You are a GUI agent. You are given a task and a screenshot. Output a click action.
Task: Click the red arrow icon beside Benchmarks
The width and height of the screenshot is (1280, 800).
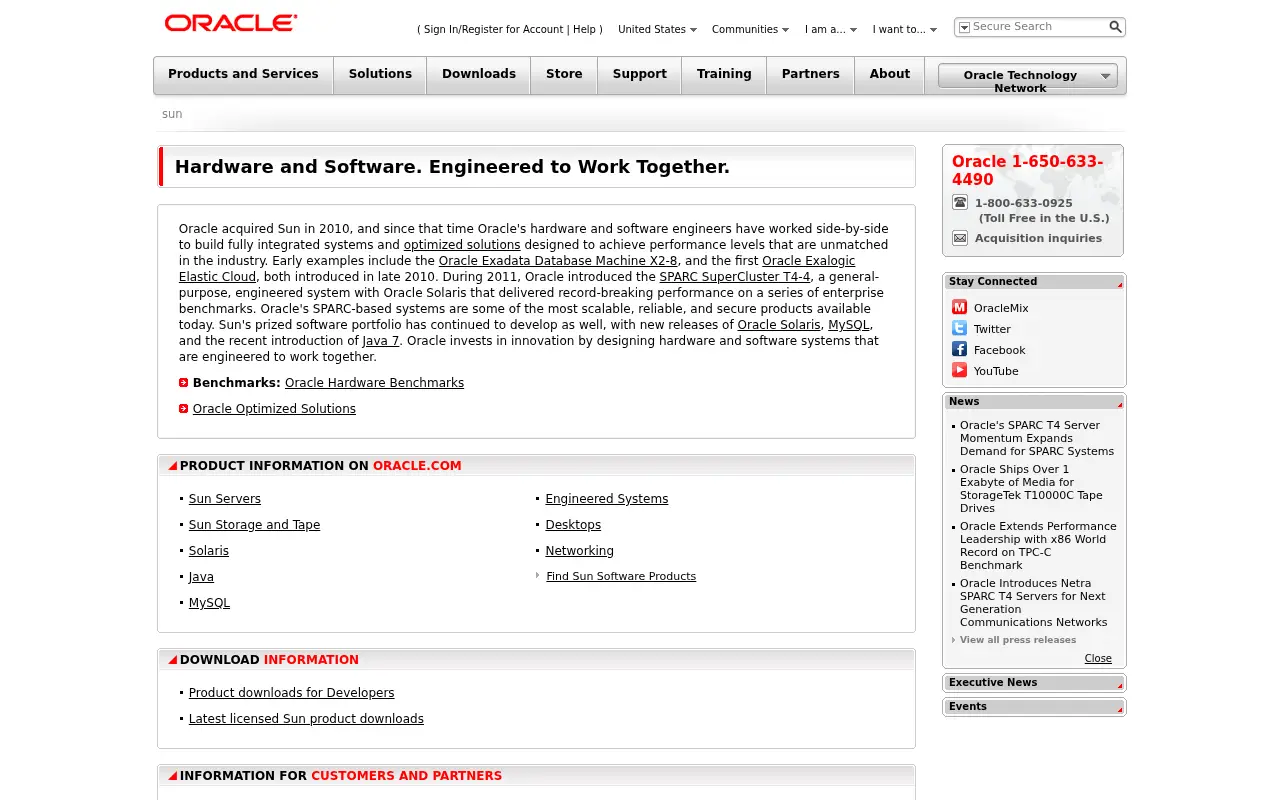pos(183,383)
